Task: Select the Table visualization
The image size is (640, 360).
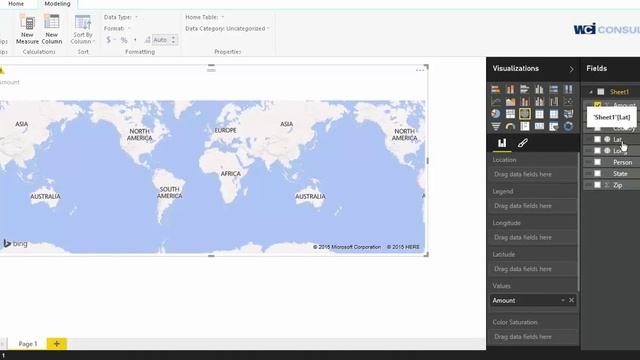Action: [539, 114]
